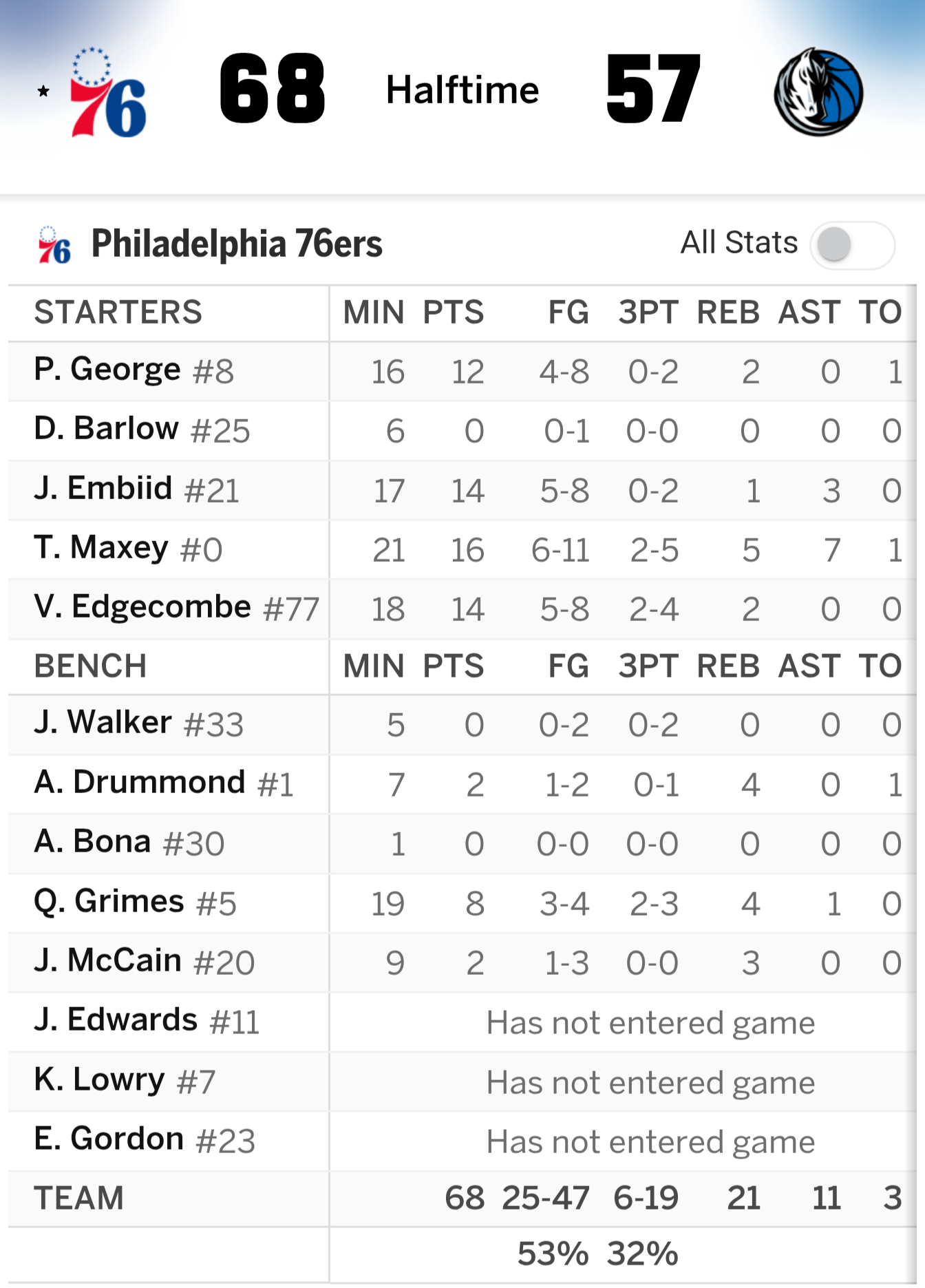
Task: Open D. Barlow player profile
Action: [107, 429]
